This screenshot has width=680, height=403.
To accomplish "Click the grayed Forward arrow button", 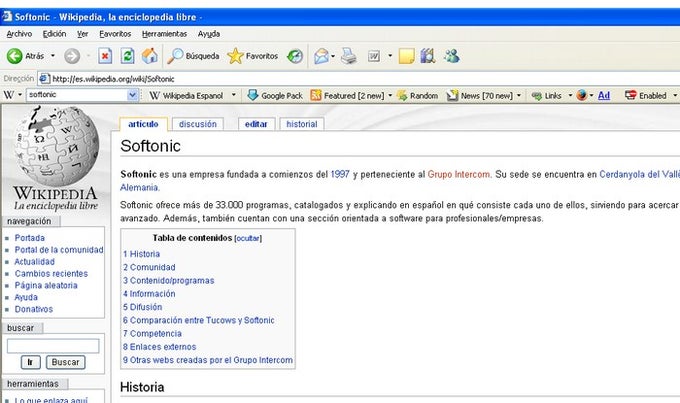I will (x=72, y=56).
